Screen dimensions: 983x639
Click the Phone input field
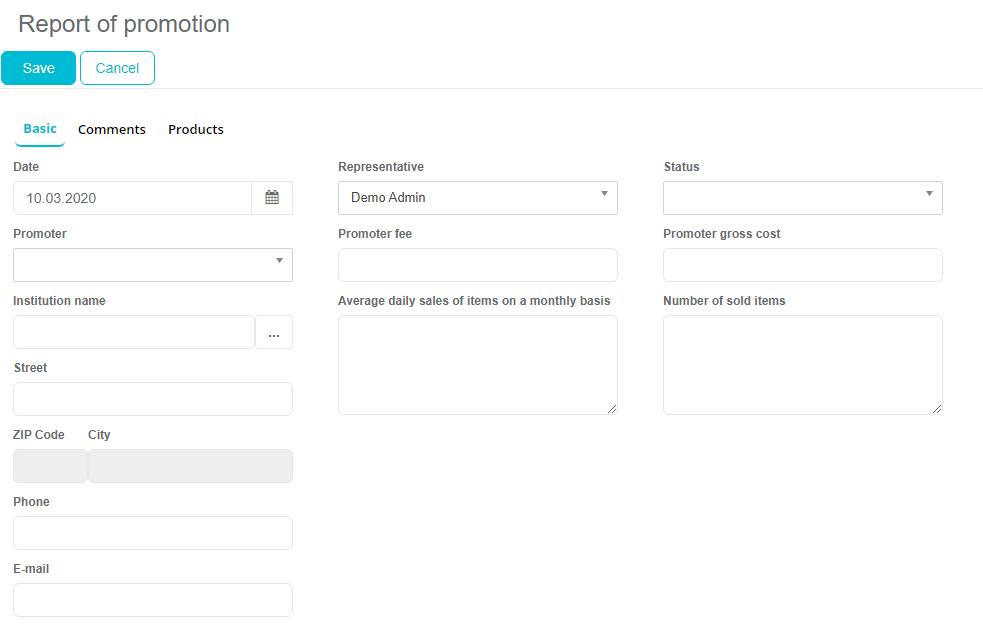[152, 533]
